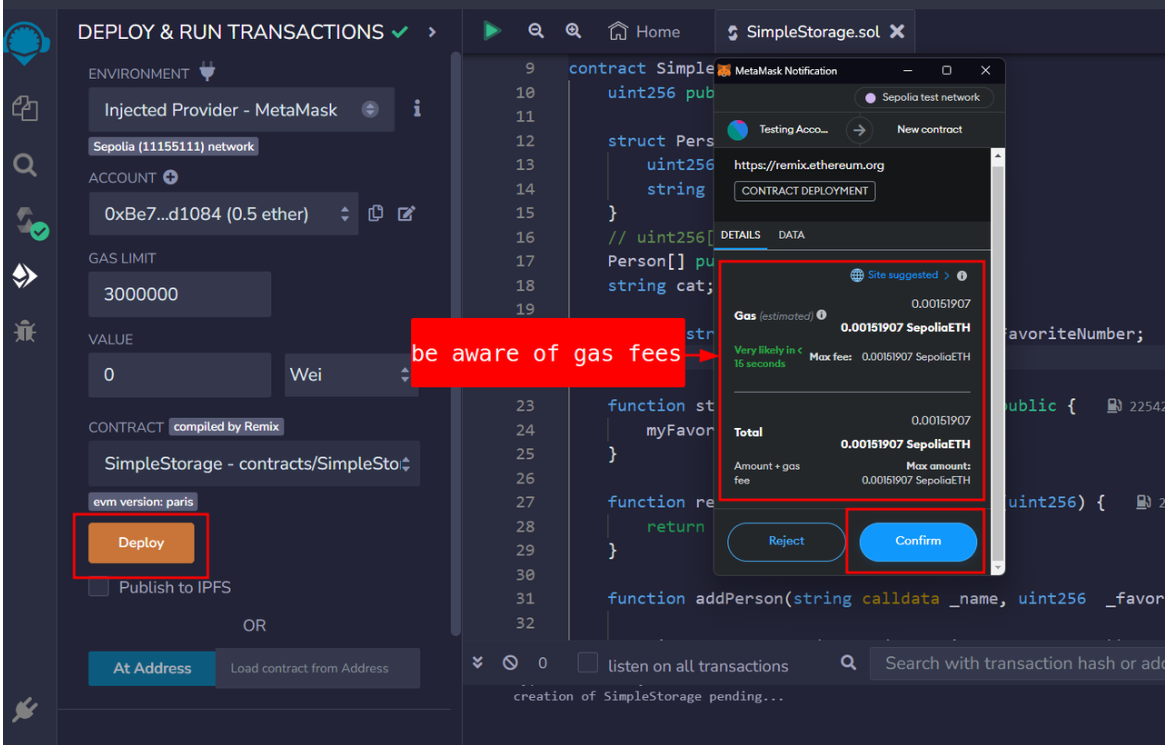Open the Plugin manager plug icon

click(x=25, y=709)
